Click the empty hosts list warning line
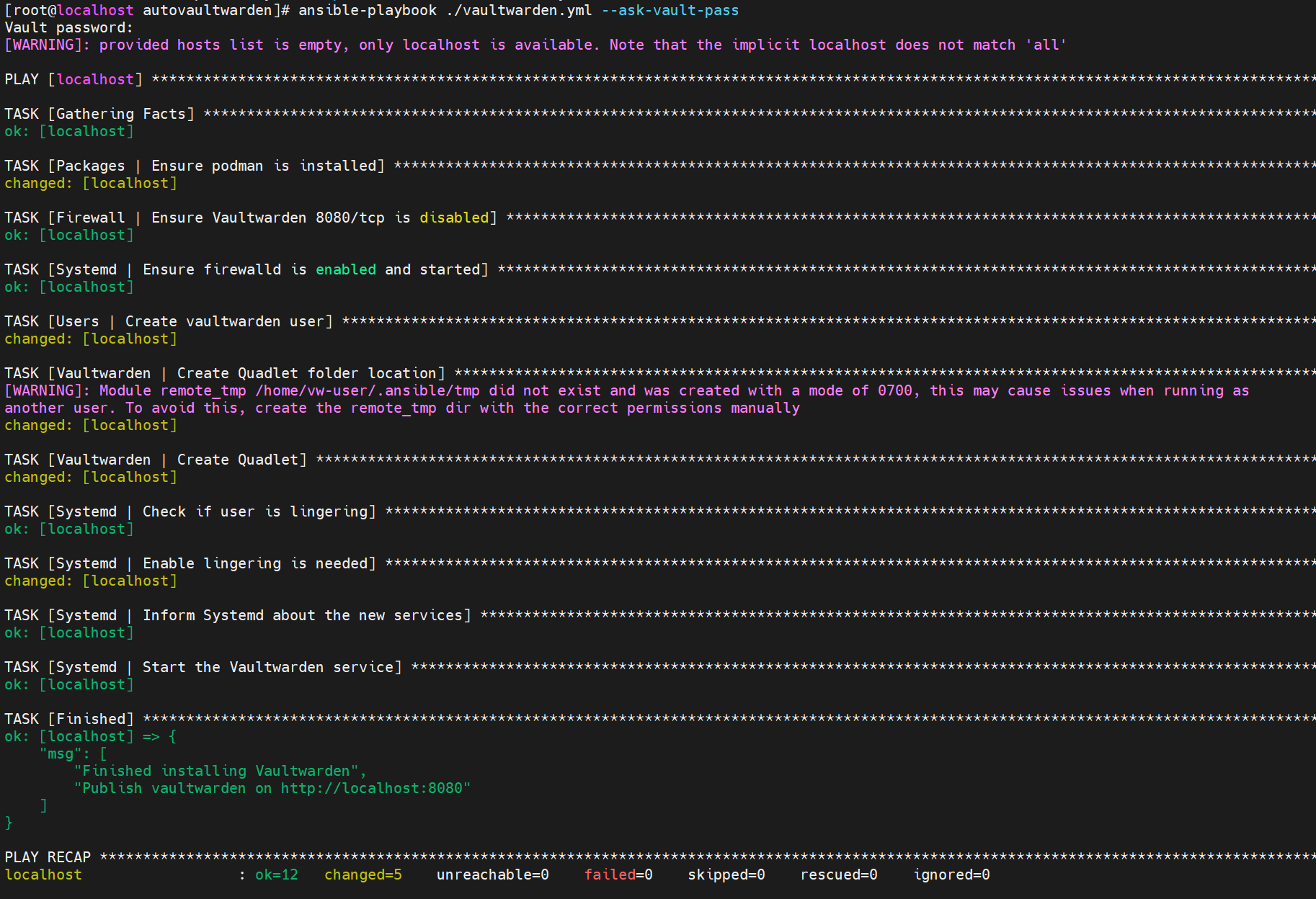1316x899 pixels. pos(535,45)
